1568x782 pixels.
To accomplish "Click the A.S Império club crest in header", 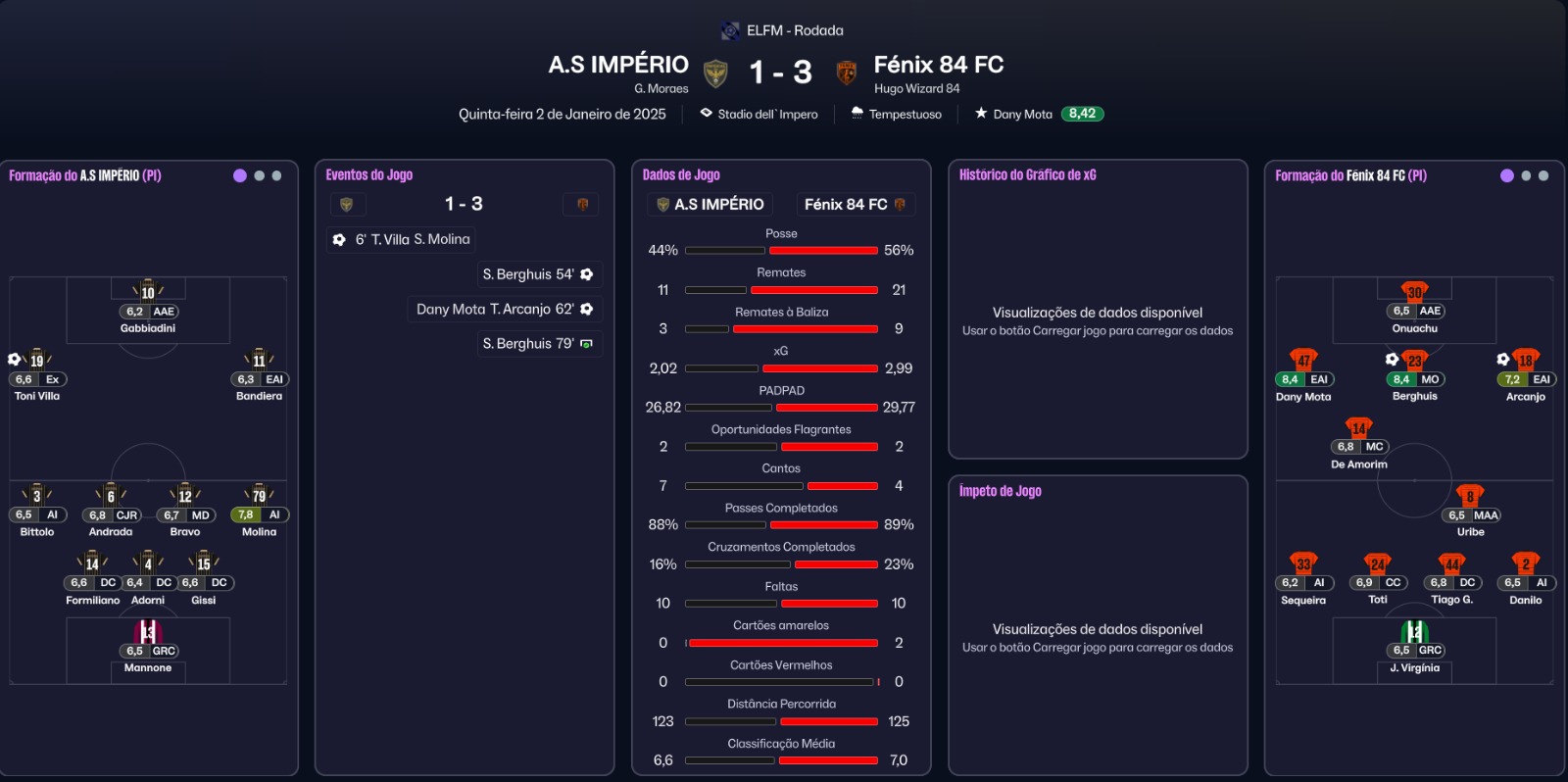I will pyautogui.click(x=716, y=73).
